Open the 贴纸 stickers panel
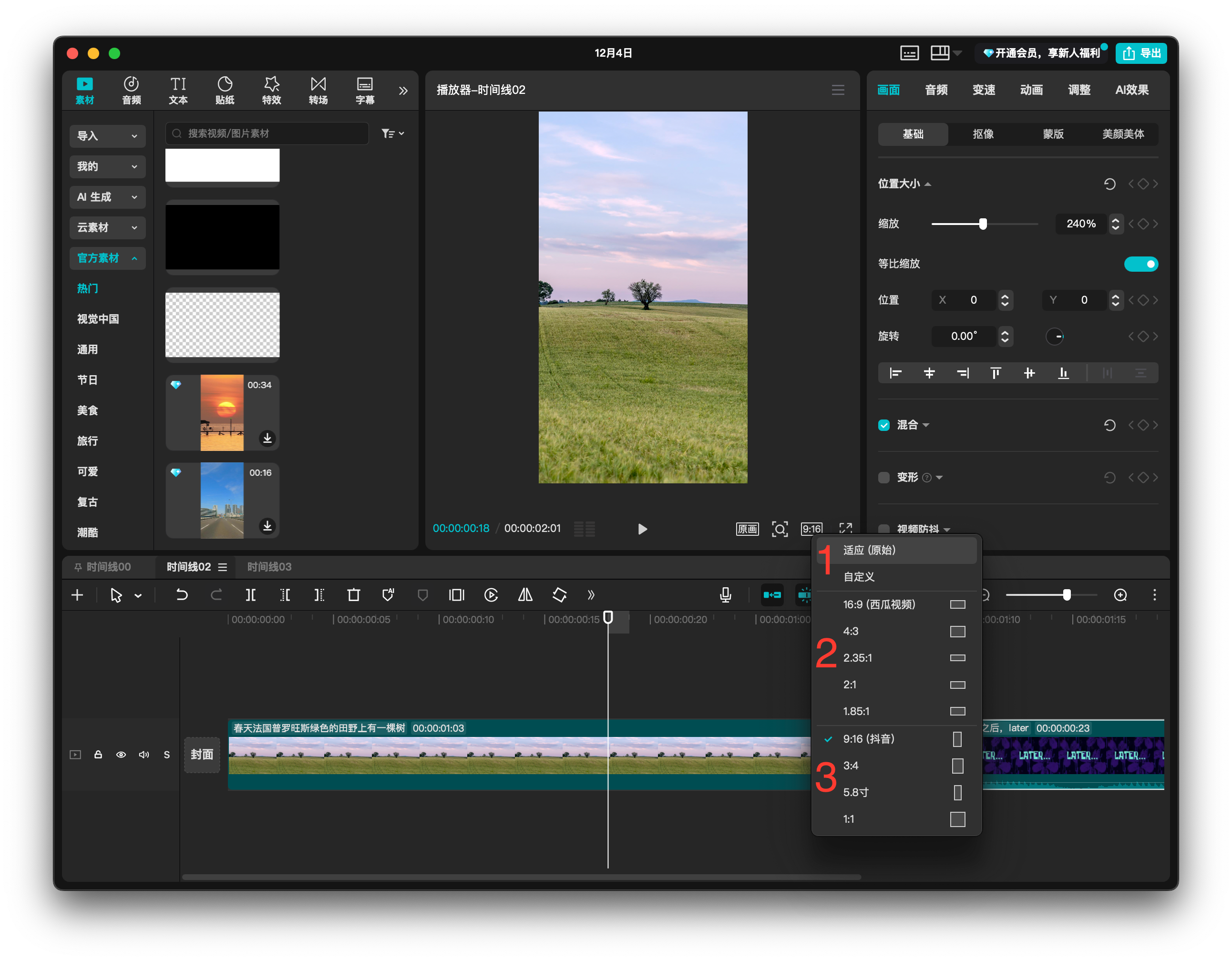This screenshot has width=1232, height=961. pos(225,91)
